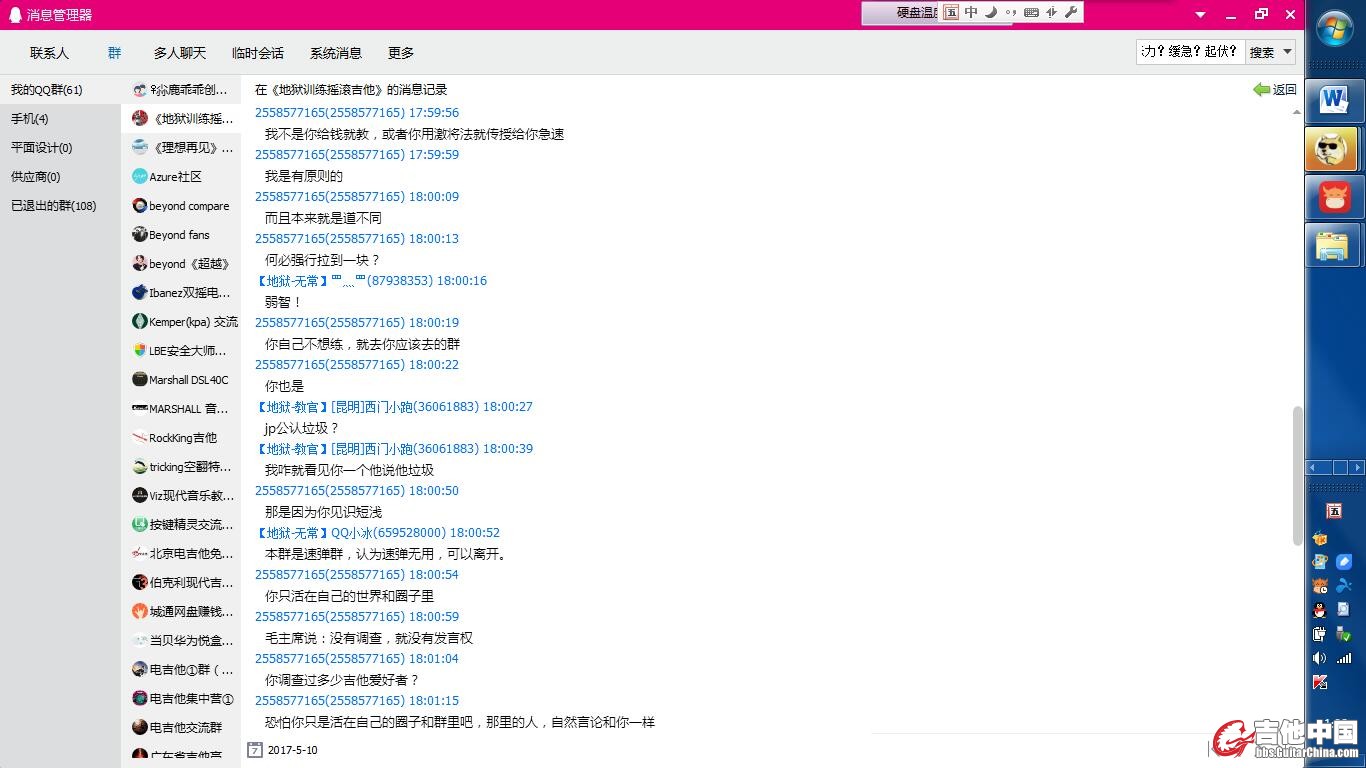Click sender QQ小冰(659528000) at 18:00:52
The image size is (1366, 768).
377,533
